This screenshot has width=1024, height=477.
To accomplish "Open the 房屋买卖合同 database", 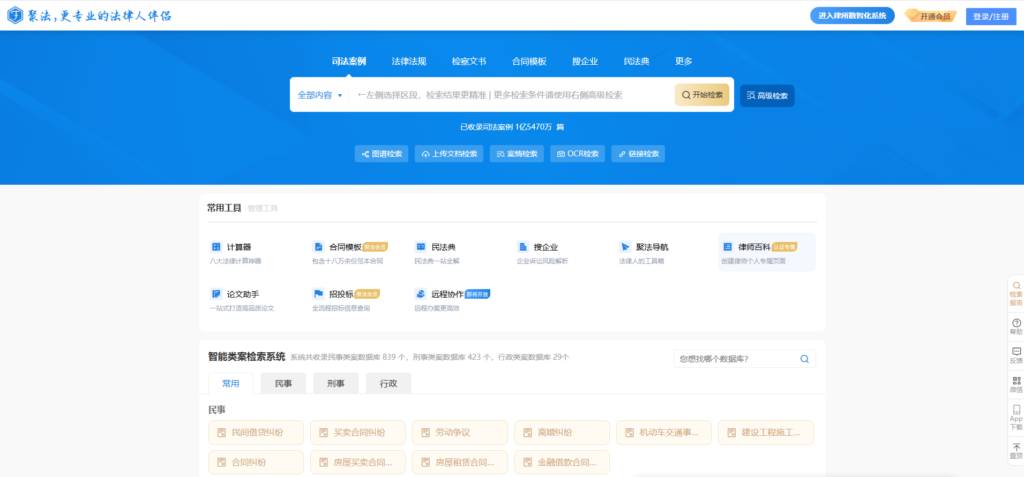I will click(358, 463).
